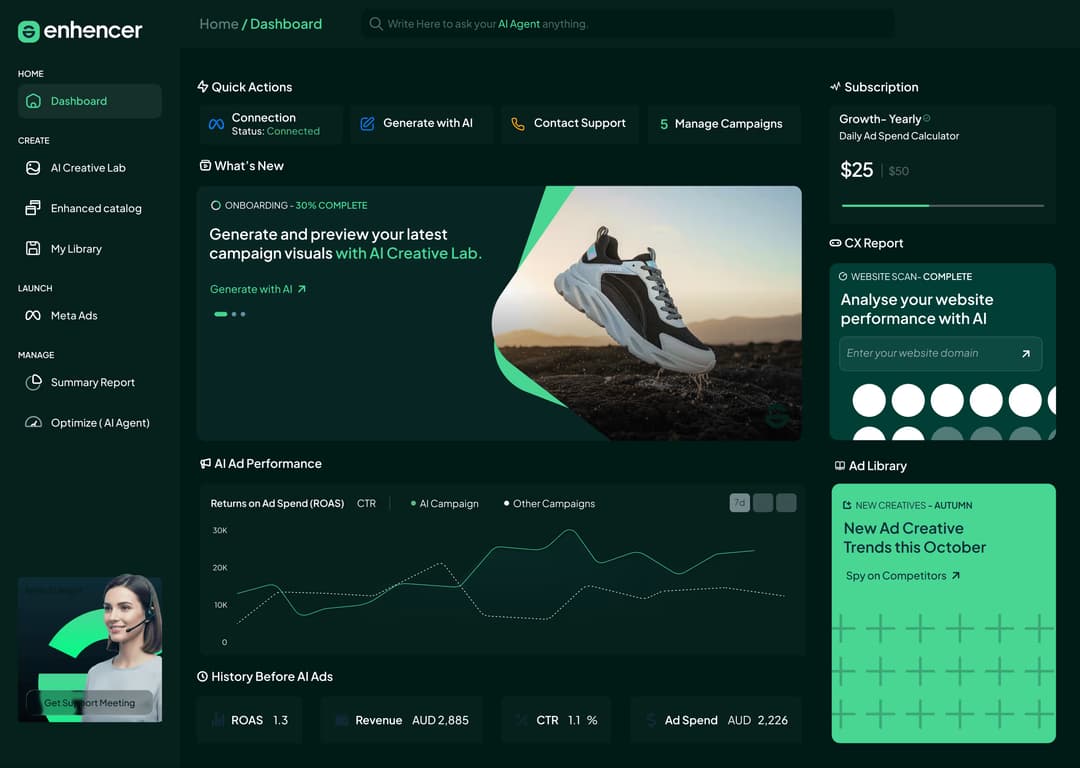Click the arrow in the website domain field
The width and height of the screenshot is (1080, 768).
(1025, 353)
